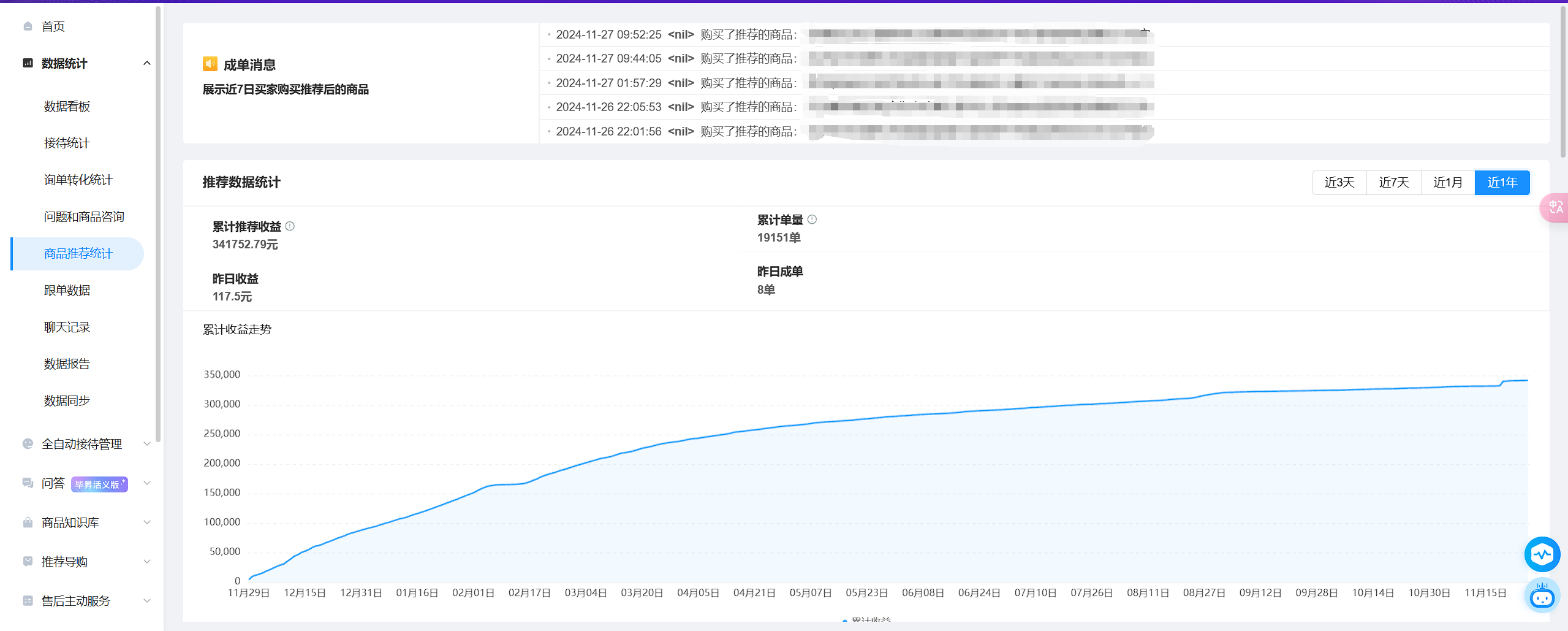The width and height of the screenshot is (1568, 631).
Task: Open the 首页 home page
Action: [53, 26]
